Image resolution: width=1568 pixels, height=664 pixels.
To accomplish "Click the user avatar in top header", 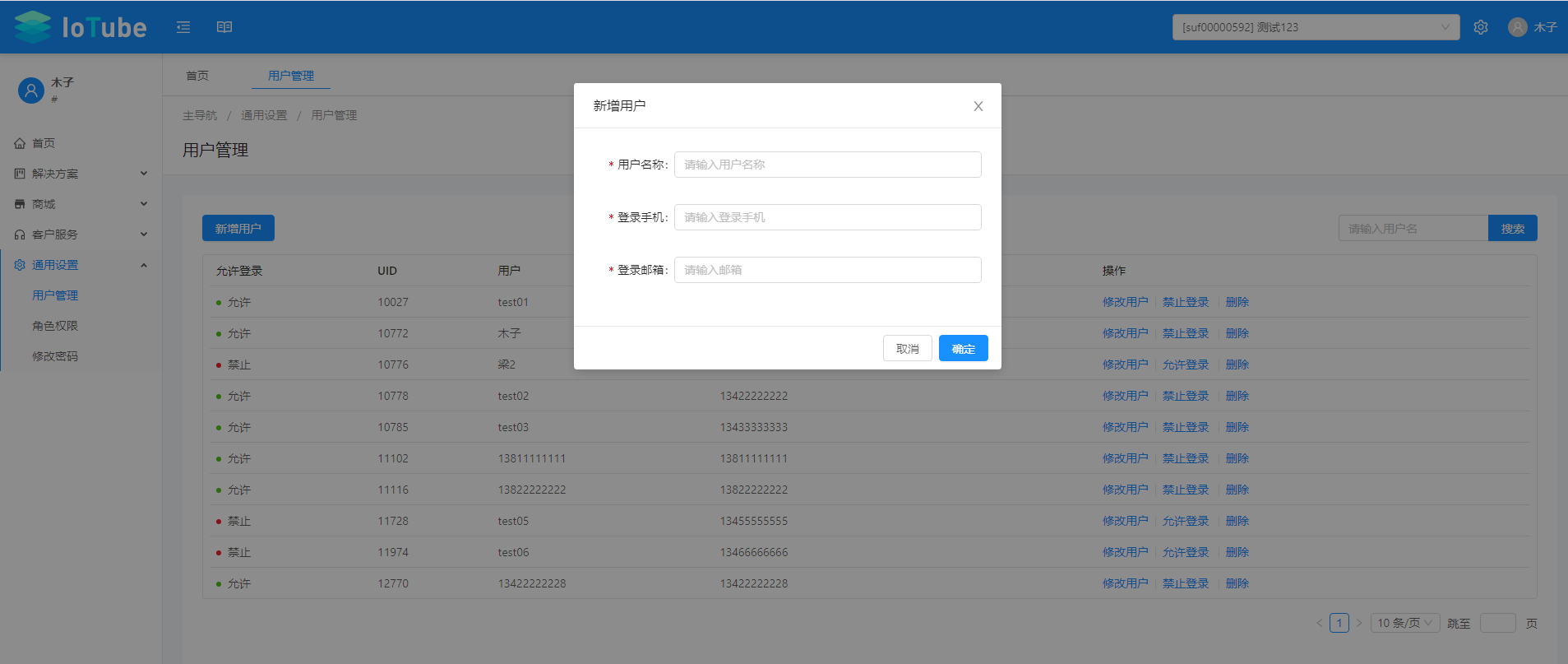I will coord(1518,27).
